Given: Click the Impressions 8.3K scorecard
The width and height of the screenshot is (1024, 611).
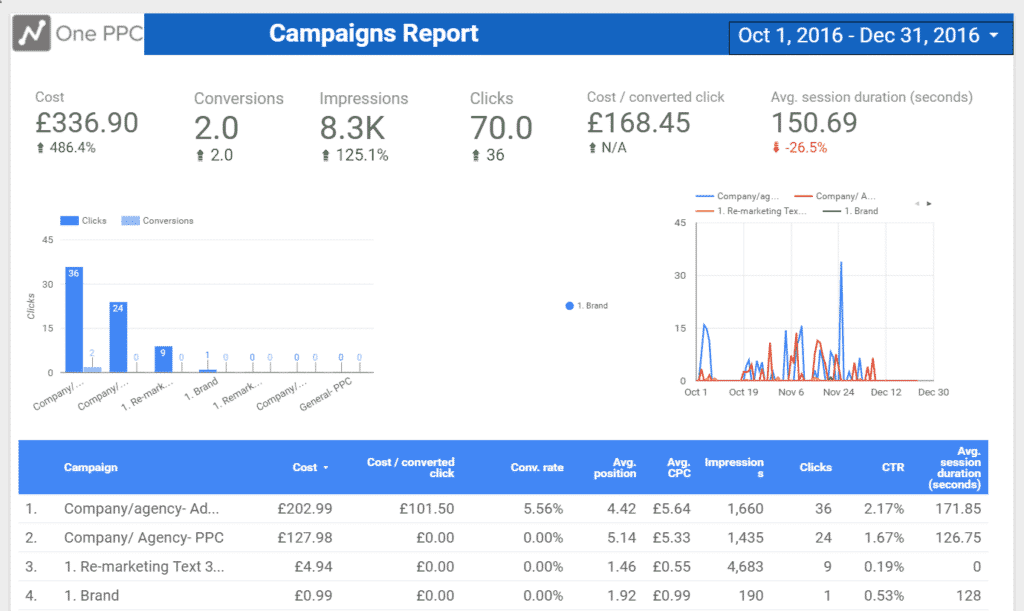Looking at the screenshot, I should click(363, 125).
